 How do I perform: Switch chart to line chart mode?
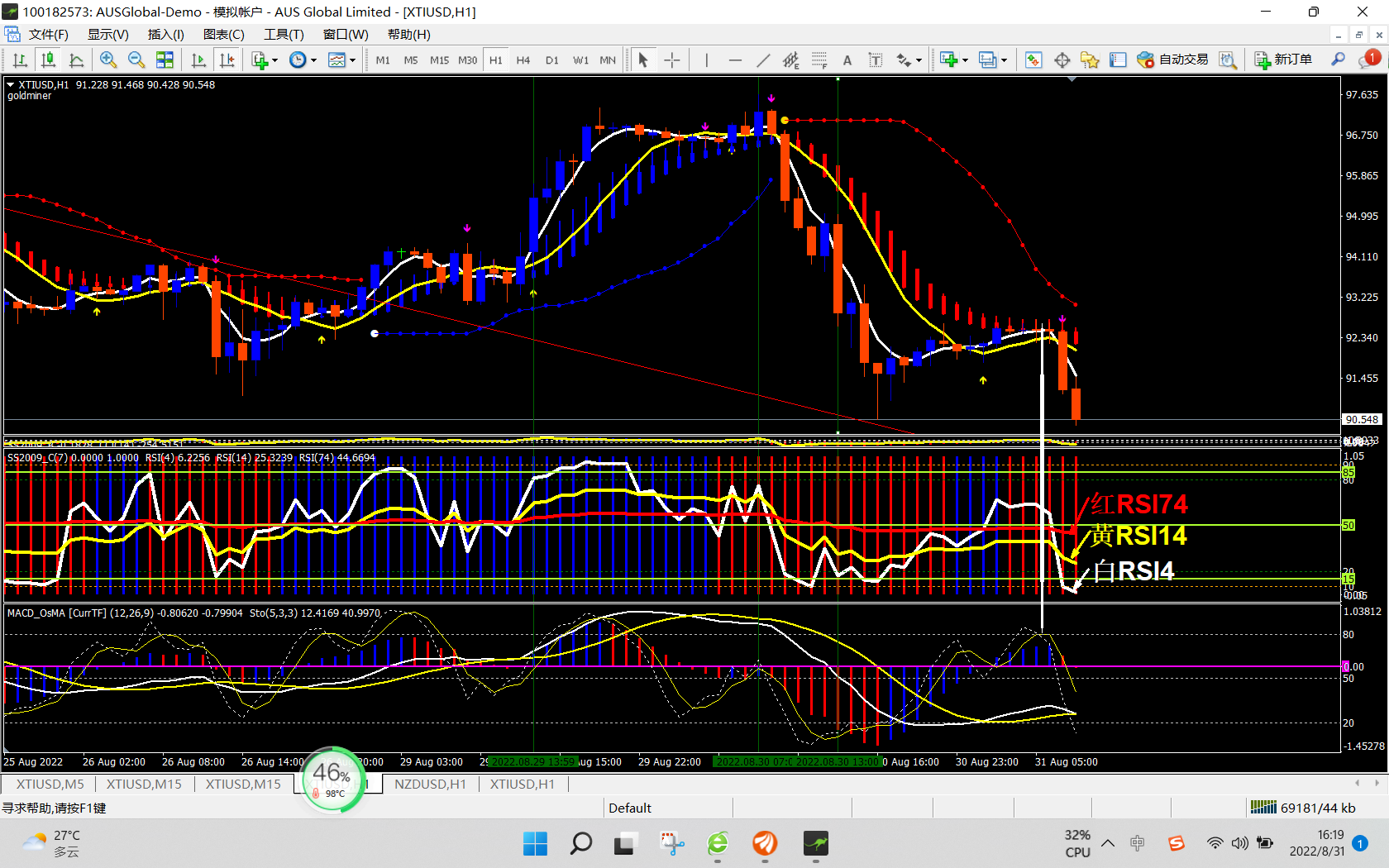(x=77, y=60)
